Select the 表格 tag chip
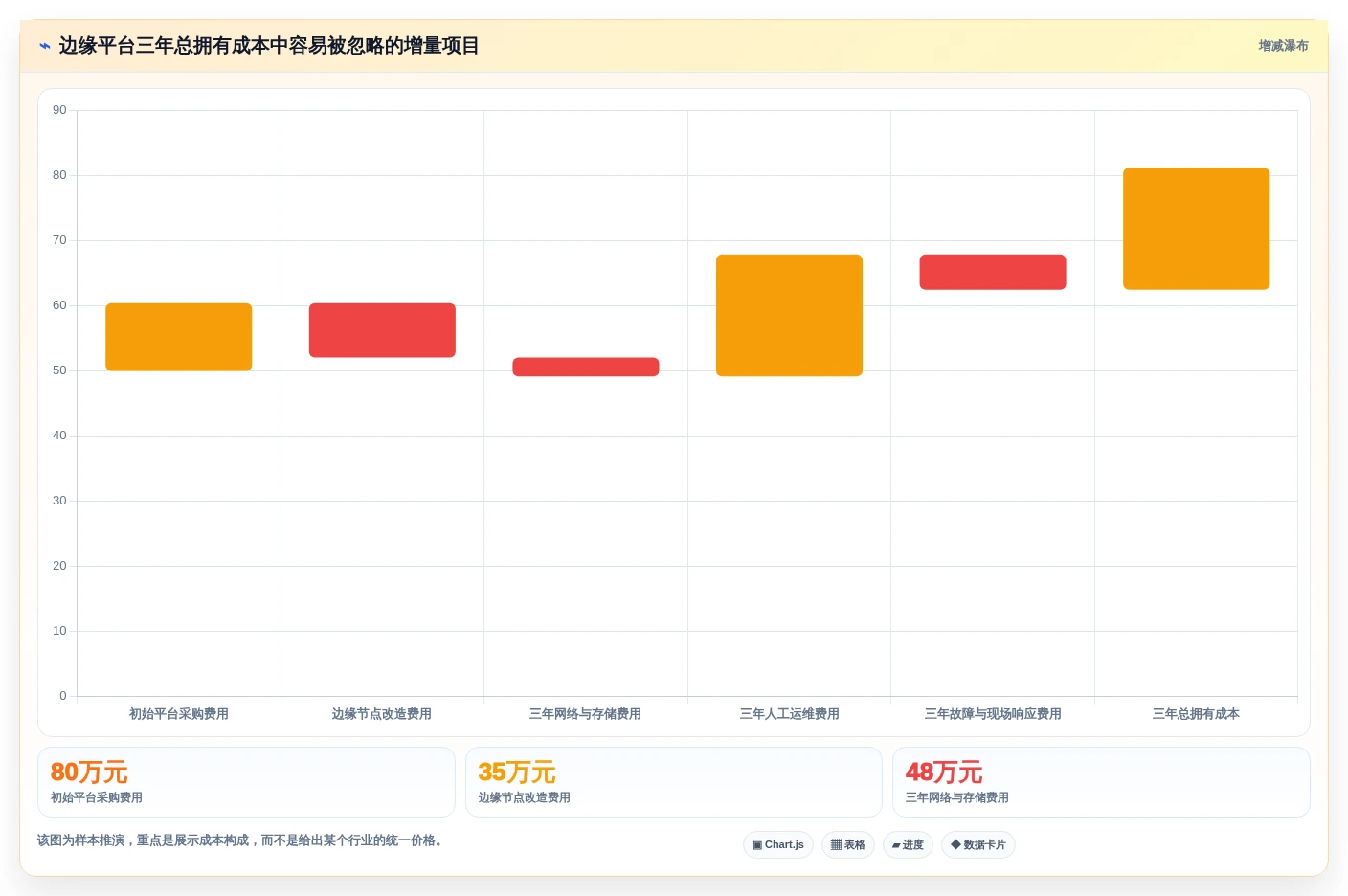The image size is (1348, 896). pos(848,844)
